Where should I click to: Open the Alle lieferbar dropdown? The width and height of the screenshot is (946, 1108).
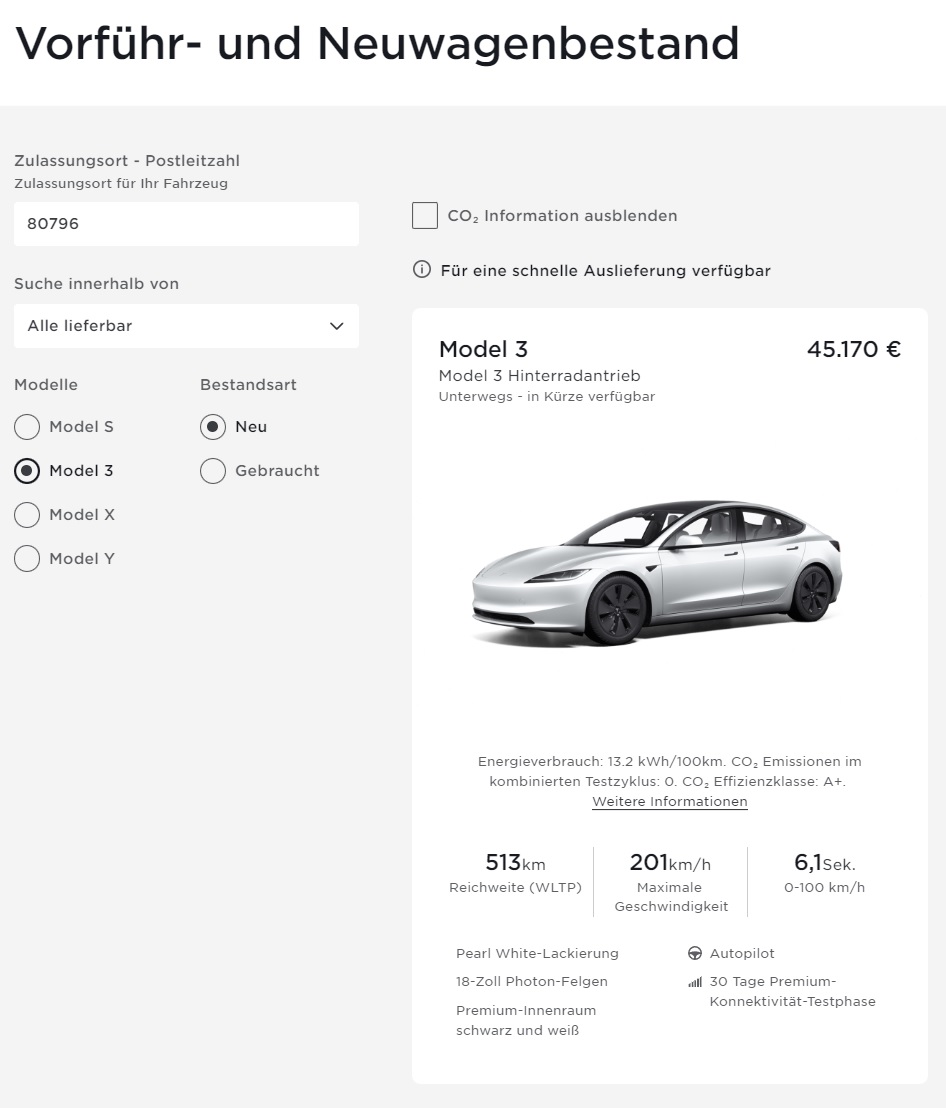[186, 326]
